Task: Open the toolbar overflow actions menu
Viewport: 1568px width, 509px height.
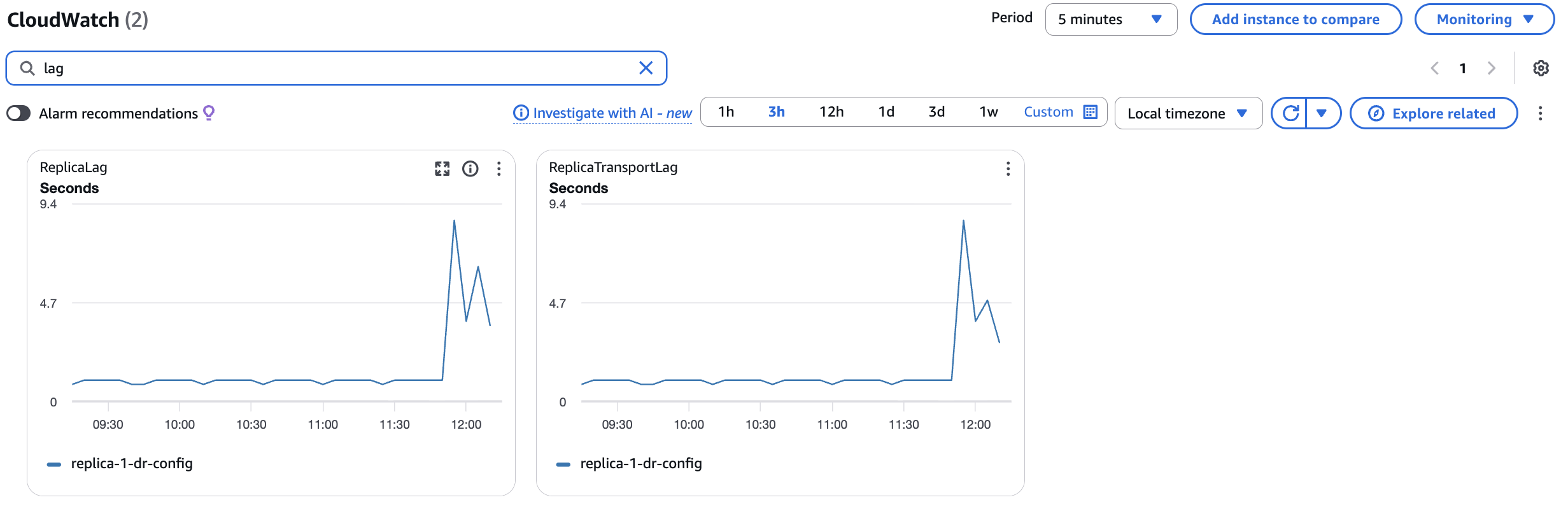Action: 1541,113
